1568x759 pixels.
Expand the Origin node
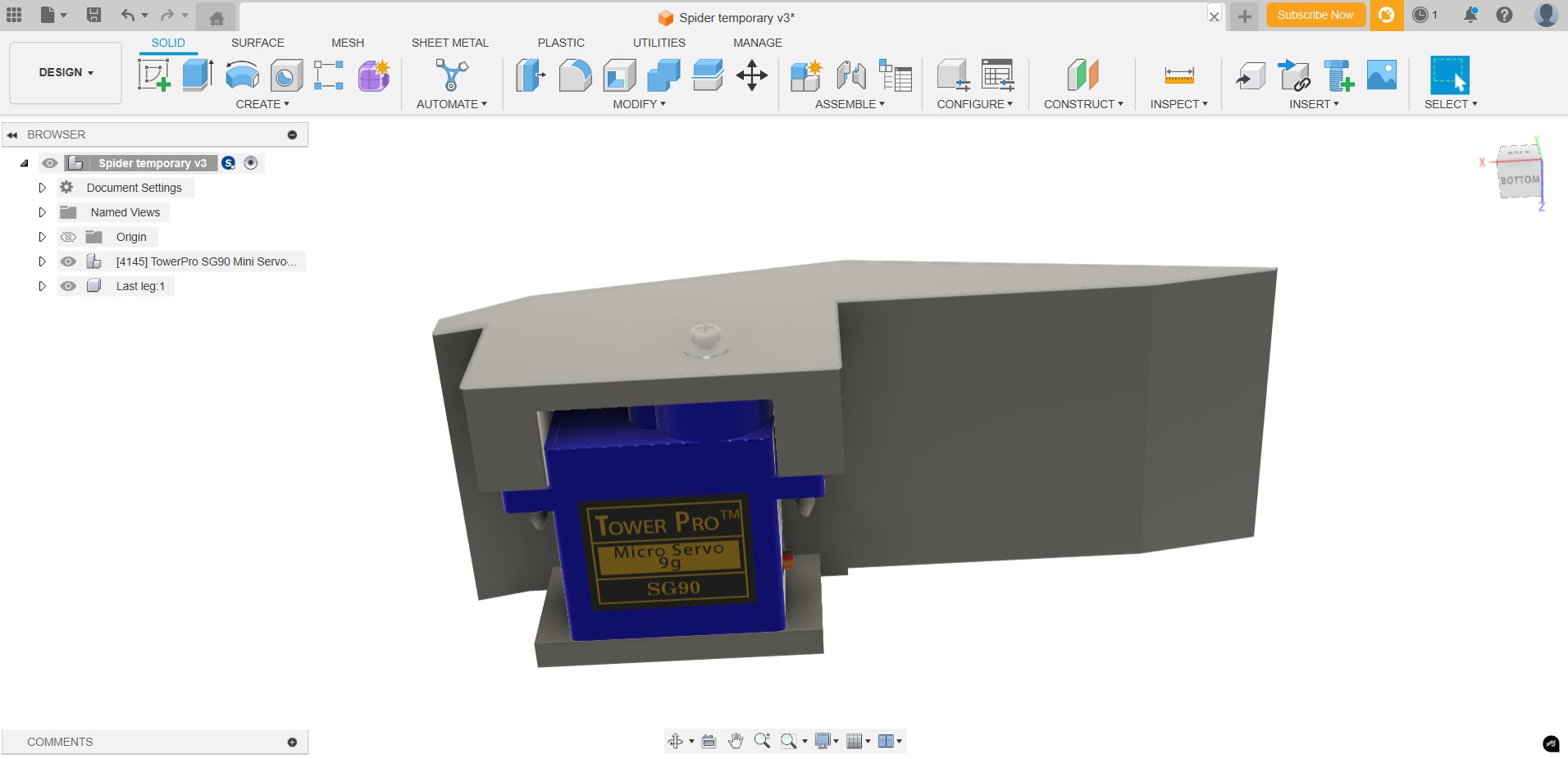tap(42, 237)
